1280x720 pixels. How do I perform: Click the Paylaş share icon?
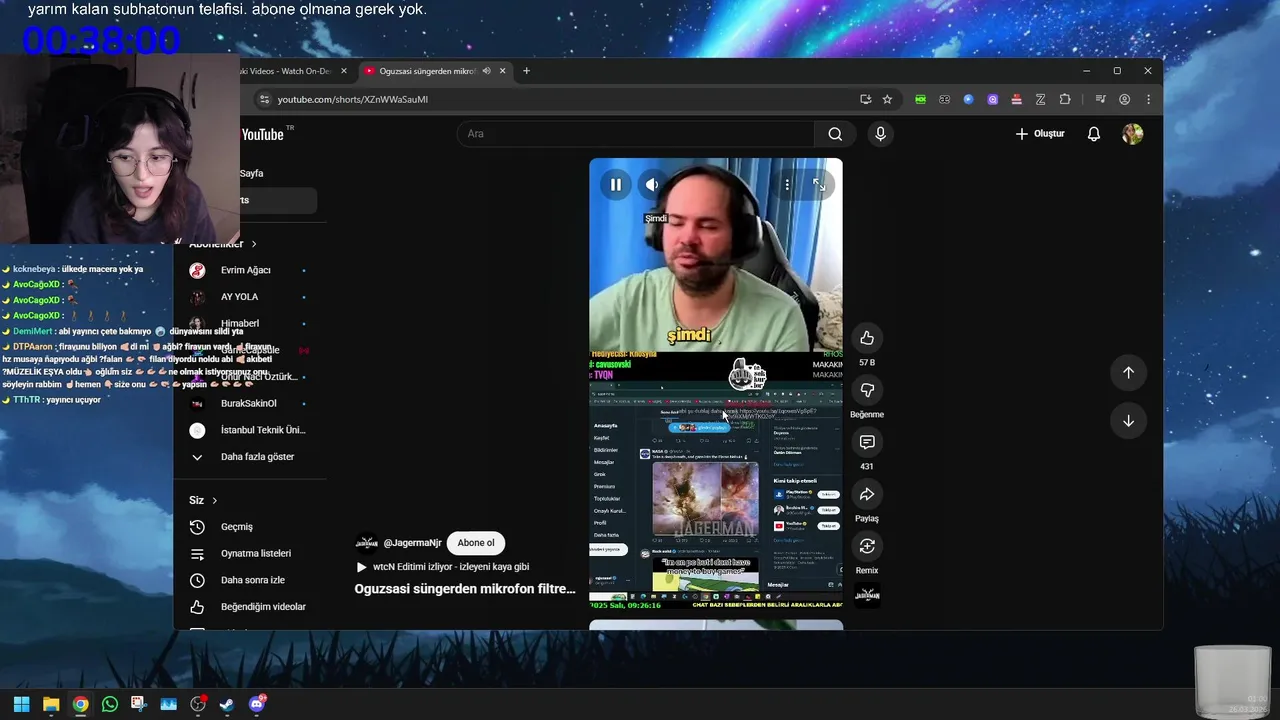[x=867, y=494]
